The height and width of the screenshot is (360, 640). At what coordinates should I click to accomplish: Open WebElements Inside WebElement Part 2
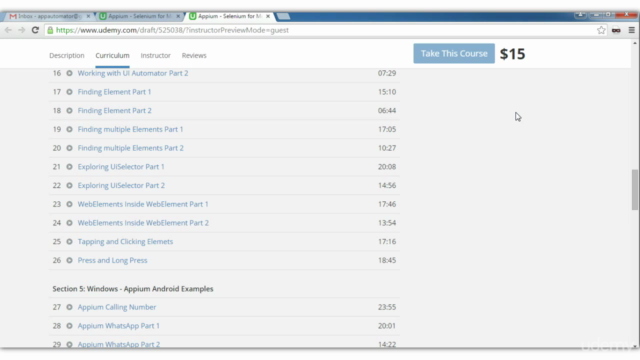(143, 223)
